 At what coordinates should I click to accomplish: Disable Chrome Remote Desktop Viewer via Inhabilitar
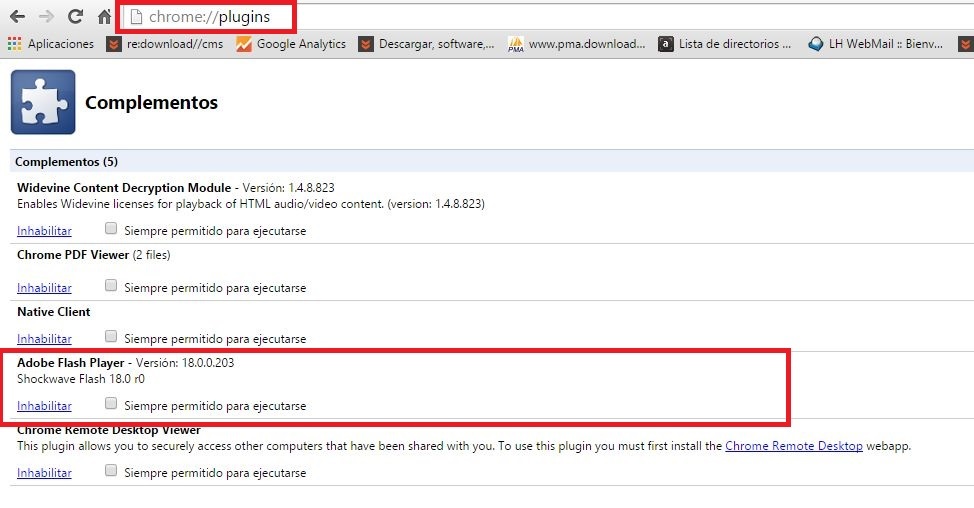click(x=44, y=473)
